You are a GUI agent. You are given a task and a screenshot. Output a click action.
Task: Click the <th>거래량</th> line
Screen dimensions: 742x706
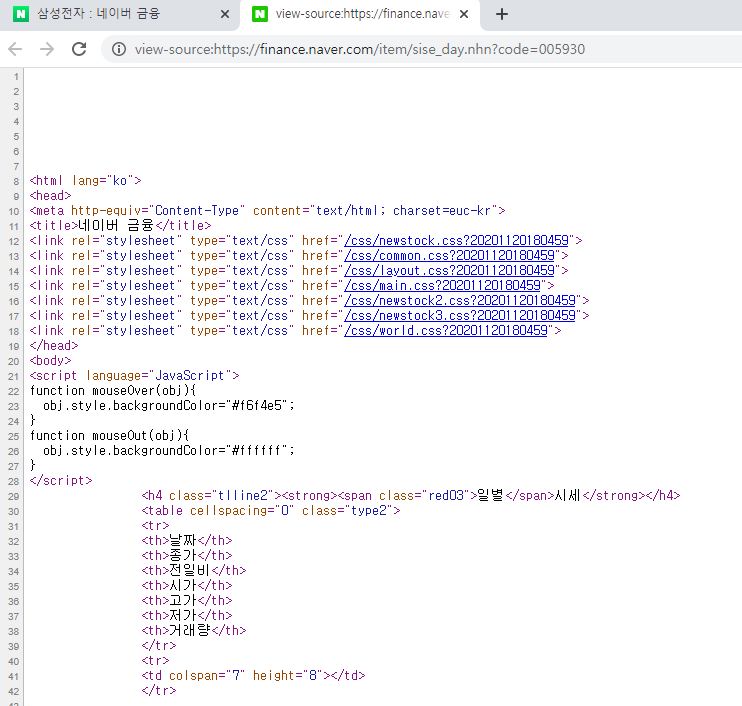[194, 631]
